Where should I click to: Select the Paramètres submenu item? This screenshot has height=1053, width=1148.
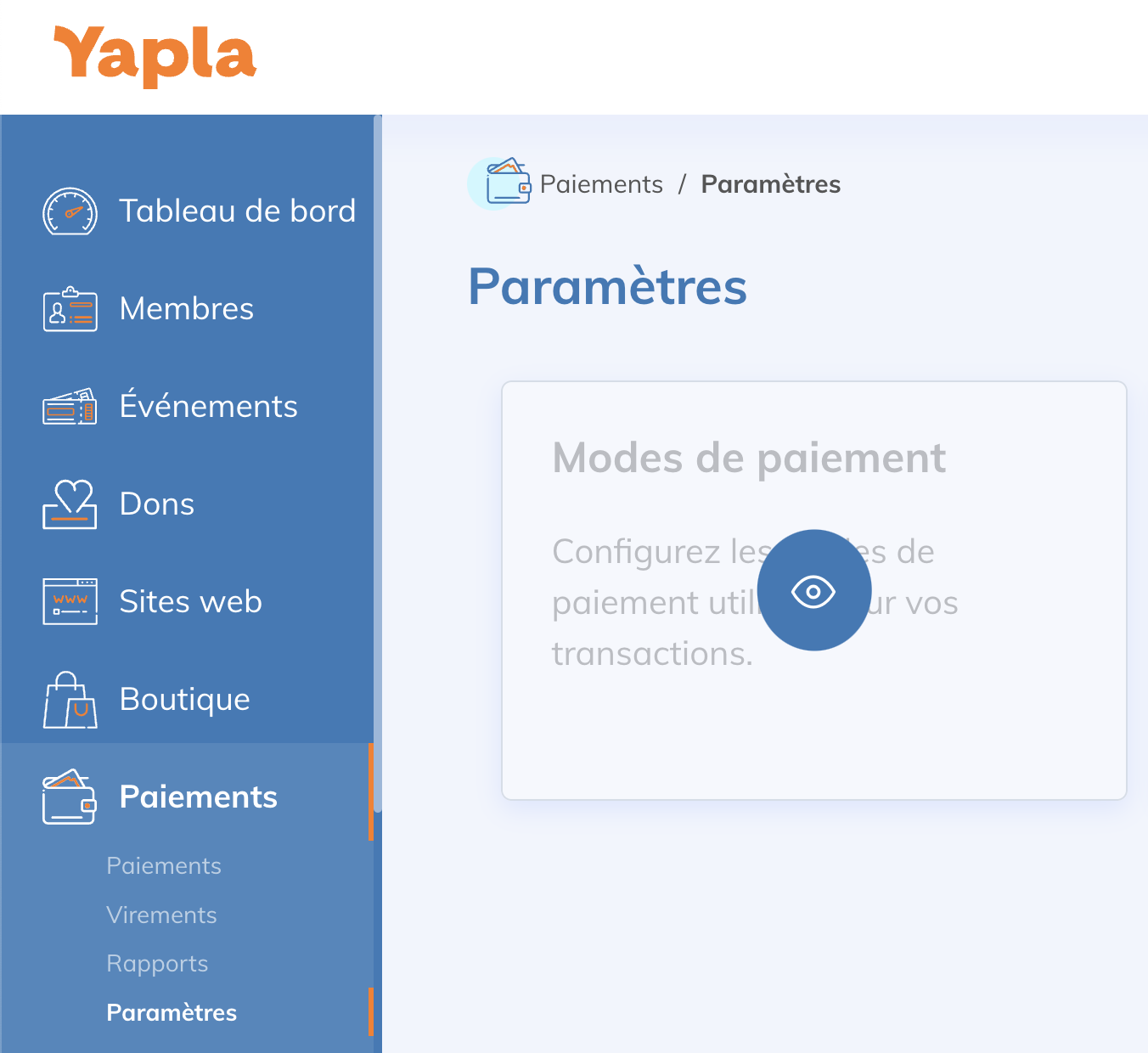[x=172, y=1012]
